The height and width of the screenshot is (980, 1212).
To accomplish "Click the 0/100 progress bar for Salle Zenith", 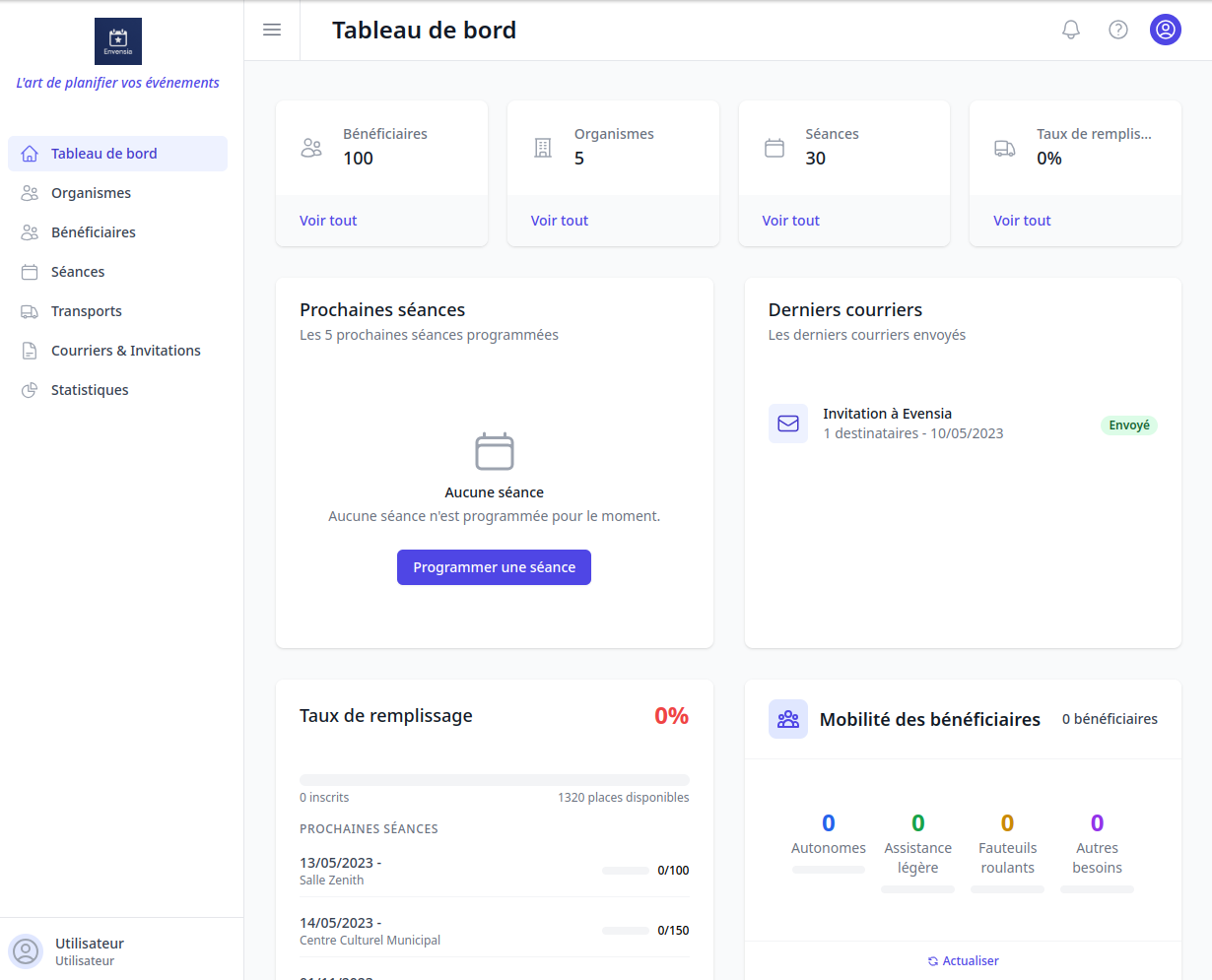I will 628,870.
